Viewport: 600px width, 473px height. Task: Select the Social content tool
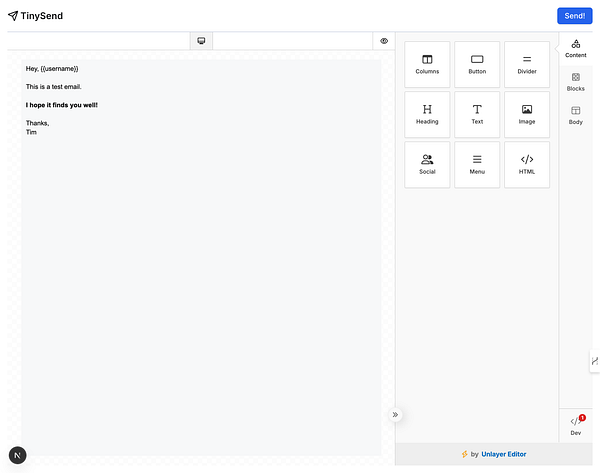pos(427,165)
